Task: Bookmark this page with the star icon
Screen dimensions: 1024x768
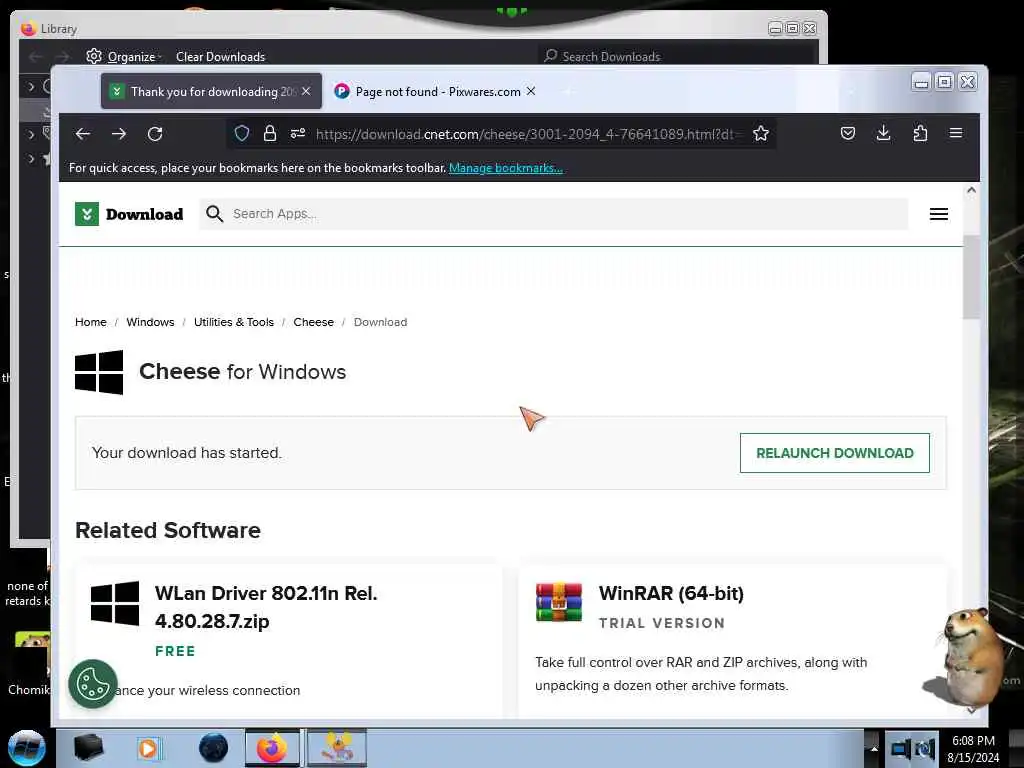Action: [761, 134]
